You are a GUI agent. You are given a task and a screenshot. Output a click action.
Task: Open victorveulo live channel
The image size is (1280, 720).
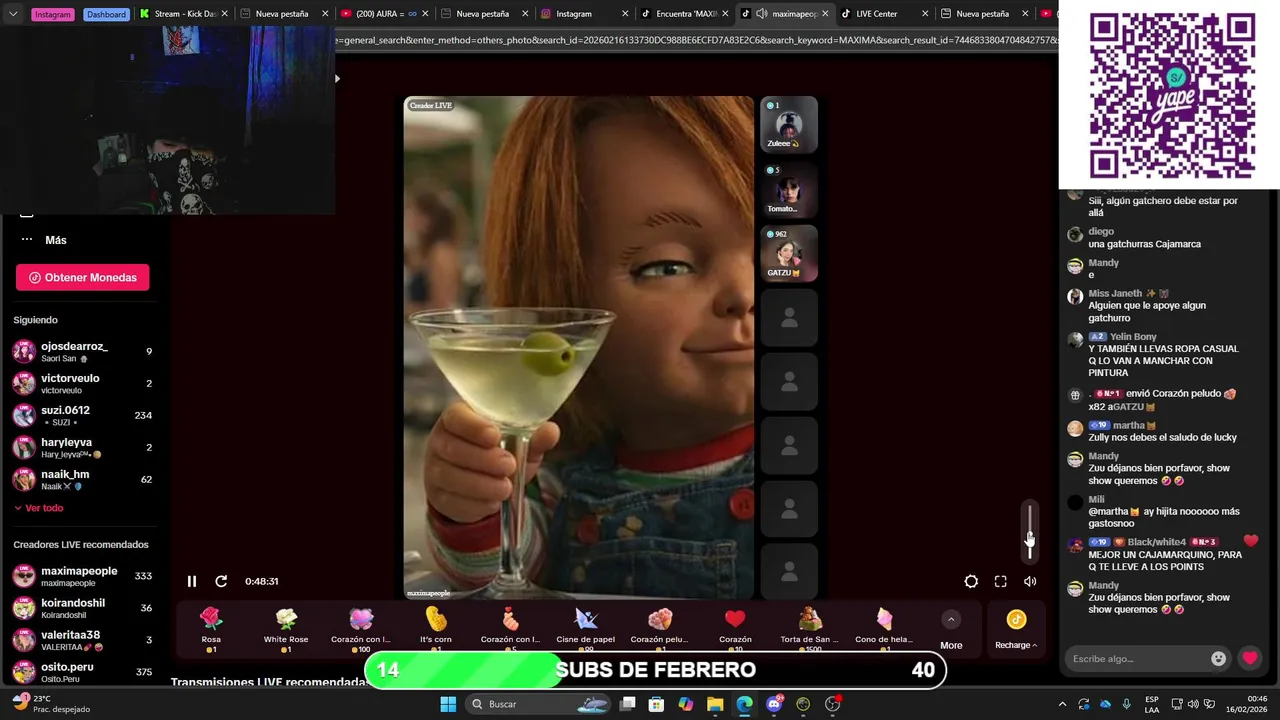pos(82,383)
